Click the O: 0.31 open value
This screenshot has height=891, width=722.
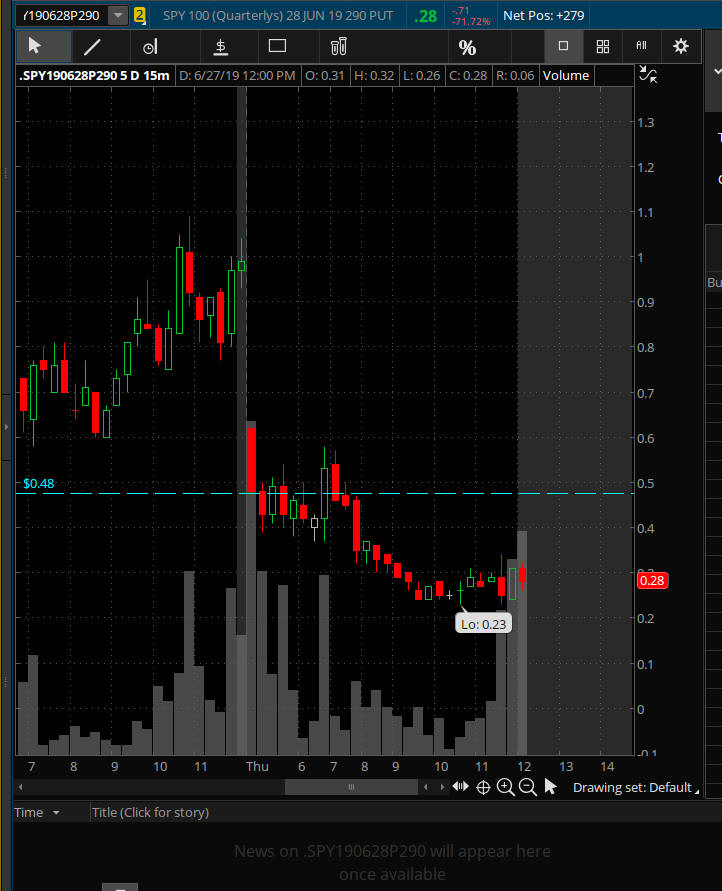tap(325, 76)
